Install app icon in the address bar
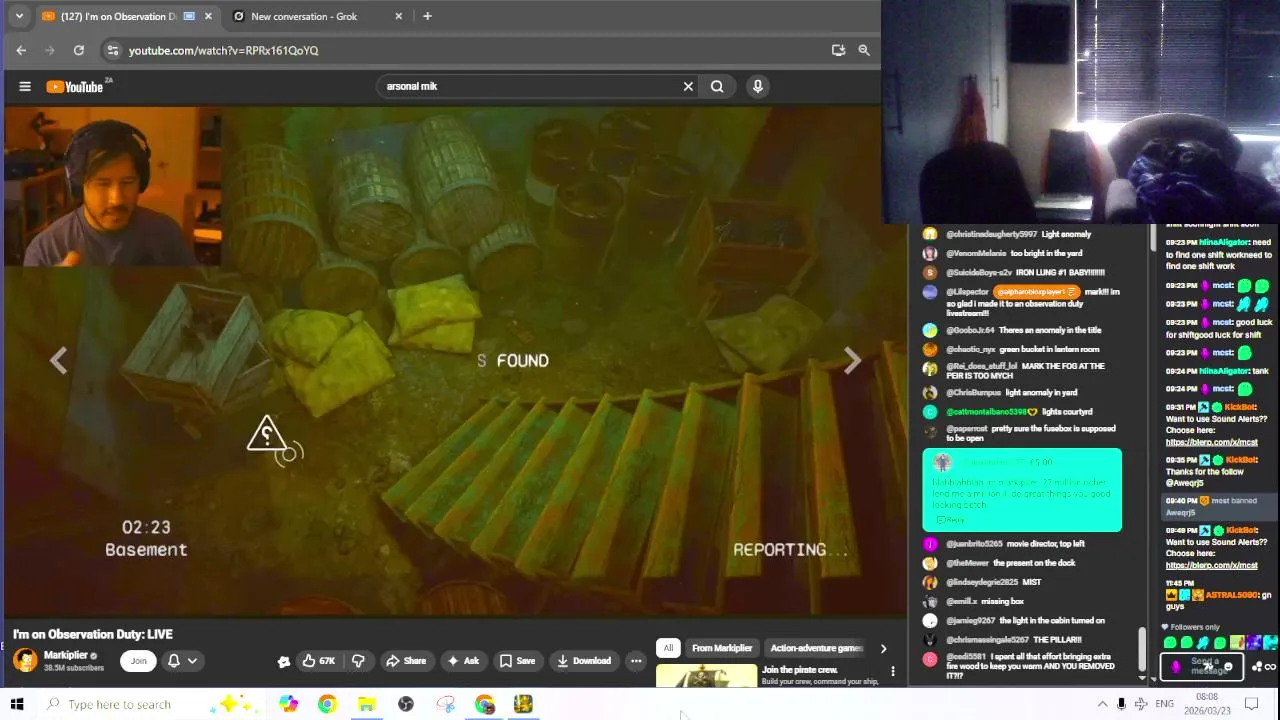The image size is (1280, 720). [x=838, y=50]
